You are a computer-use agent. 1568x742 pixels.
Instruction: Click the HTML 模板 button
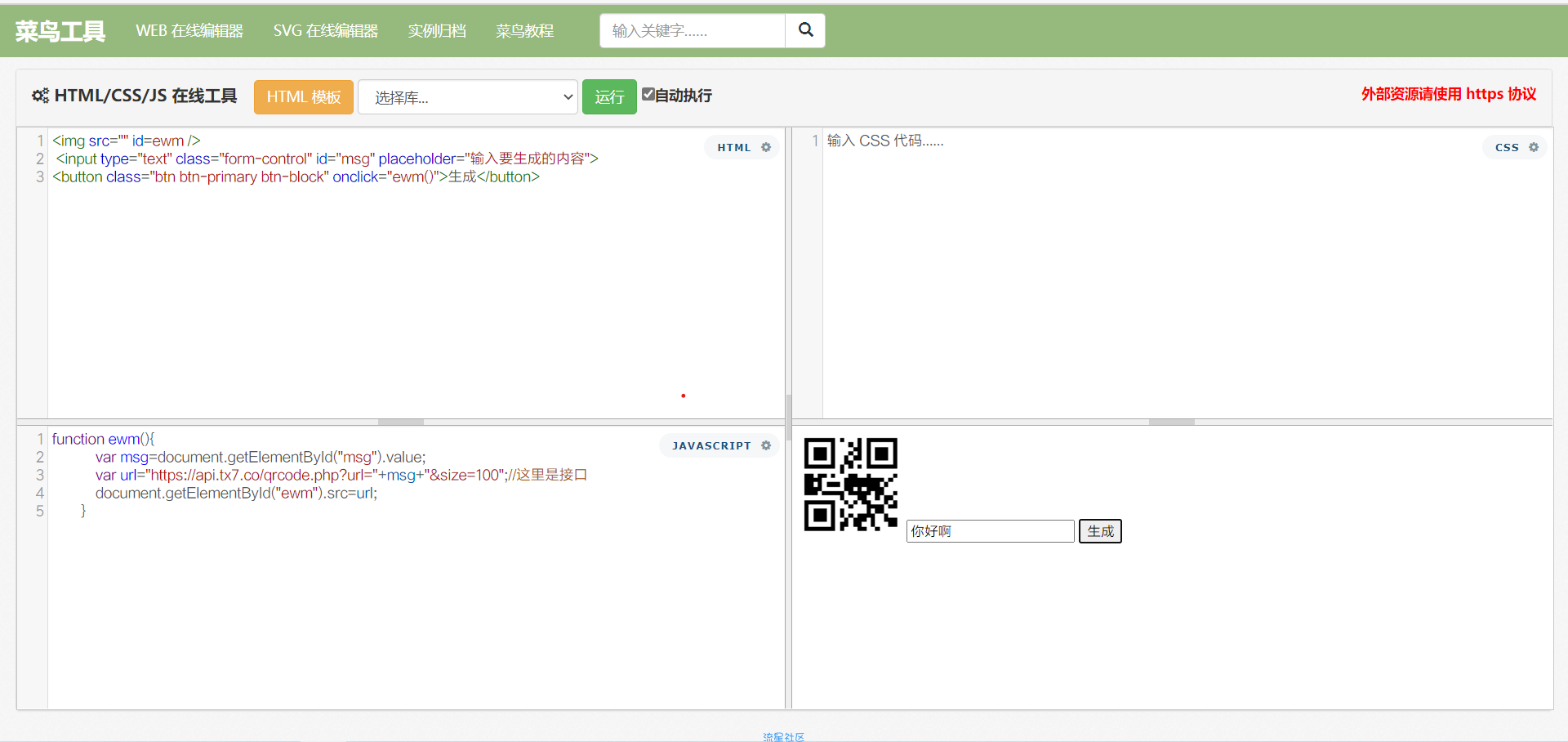[x=304, y=97]
